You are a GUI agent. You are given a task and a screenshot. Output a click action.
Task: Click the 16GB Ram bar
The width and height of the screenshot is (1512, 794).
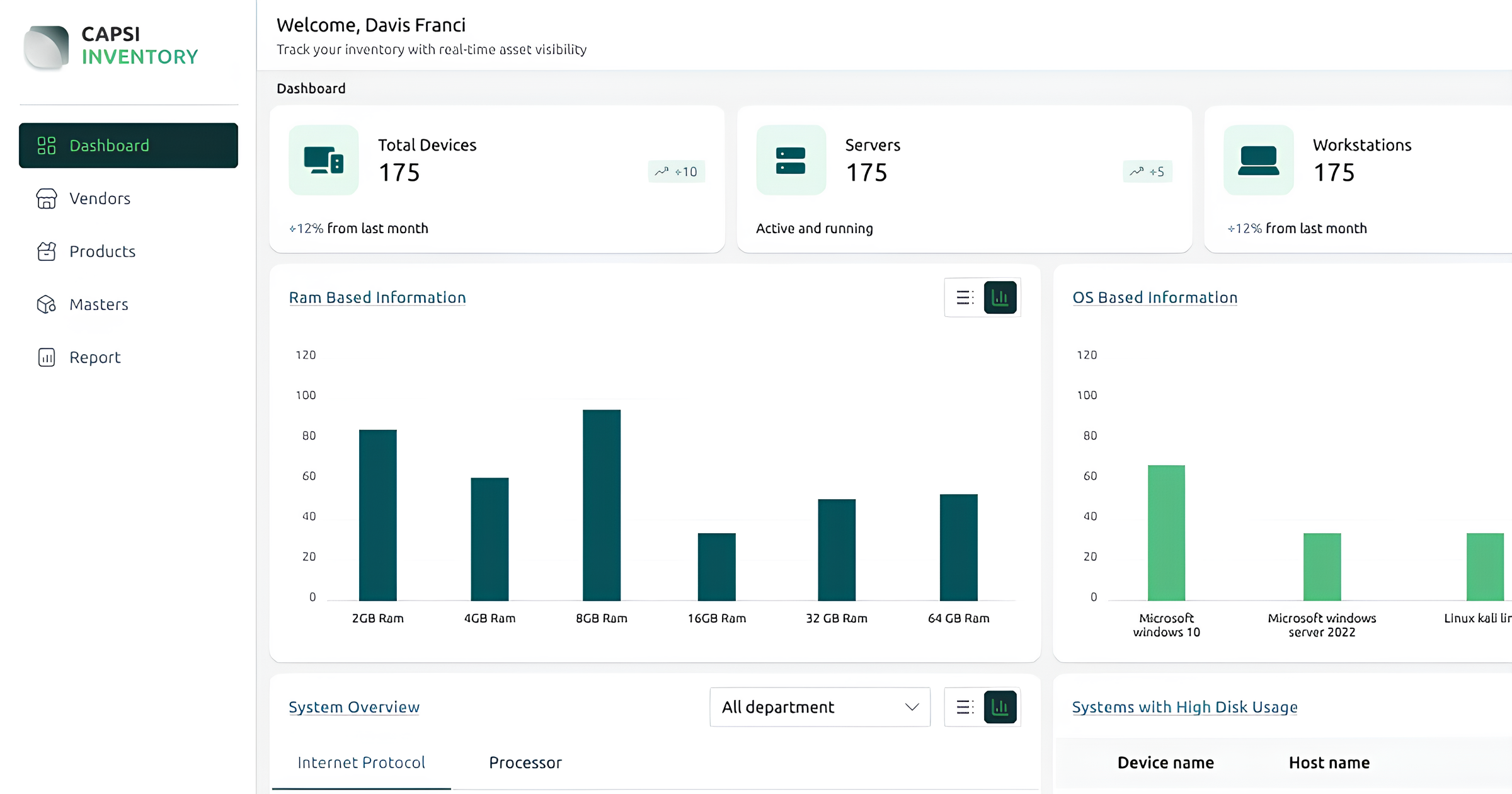717,567
